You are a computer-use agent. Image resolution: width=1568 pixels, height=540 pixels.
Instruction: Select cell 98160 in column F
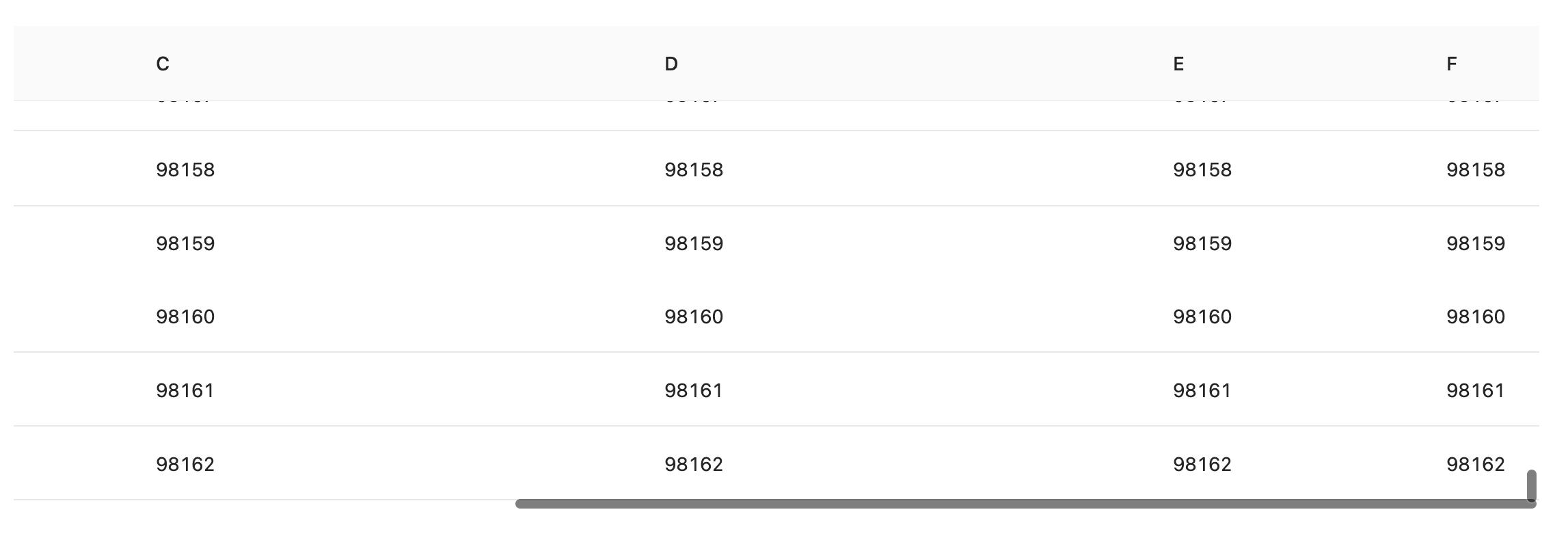click(x=1476, y=316)
